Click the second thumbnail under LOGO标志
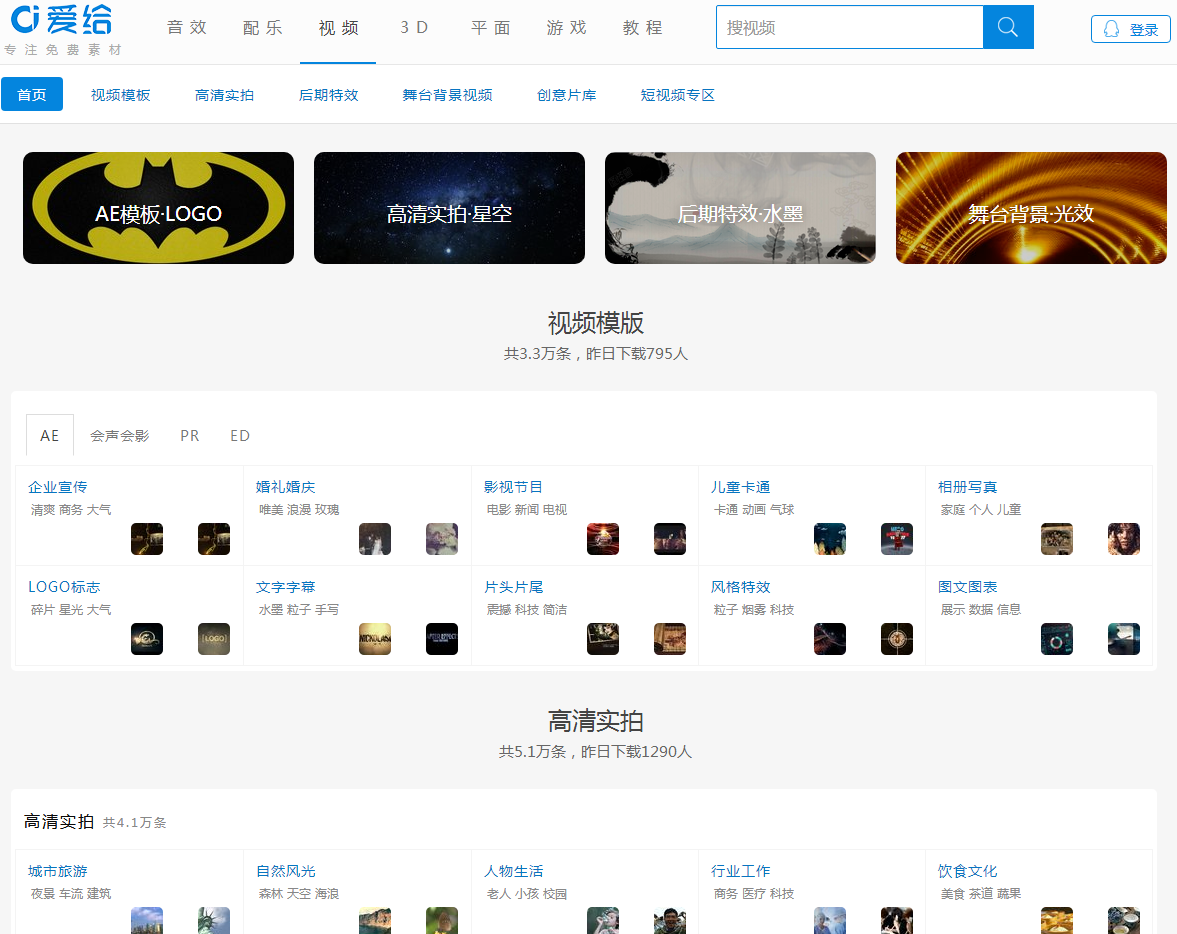Viewport: 1177px width, 934px height. point(214,639)
